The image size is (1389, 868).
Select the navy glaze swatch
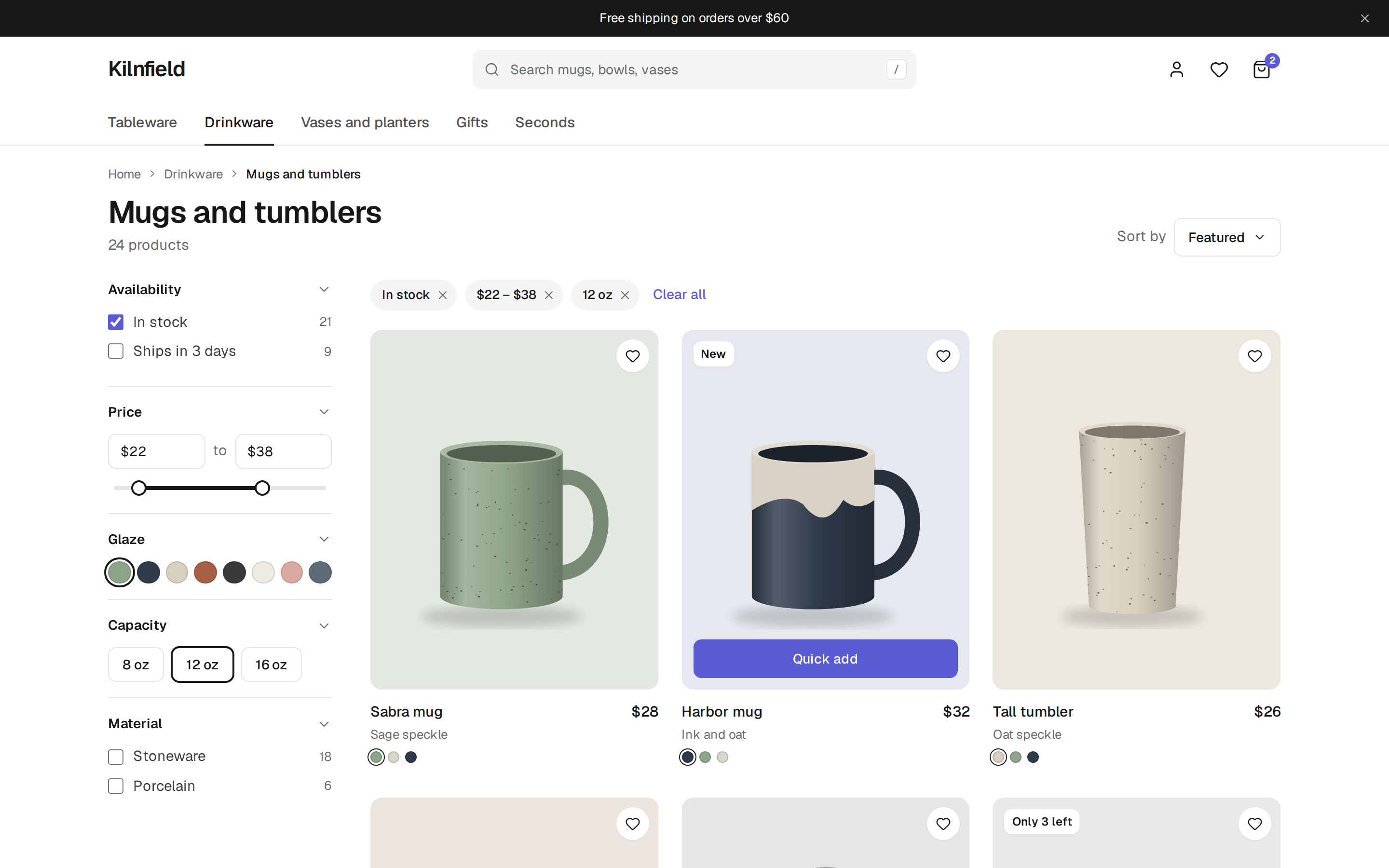click(x=149, y=572)
